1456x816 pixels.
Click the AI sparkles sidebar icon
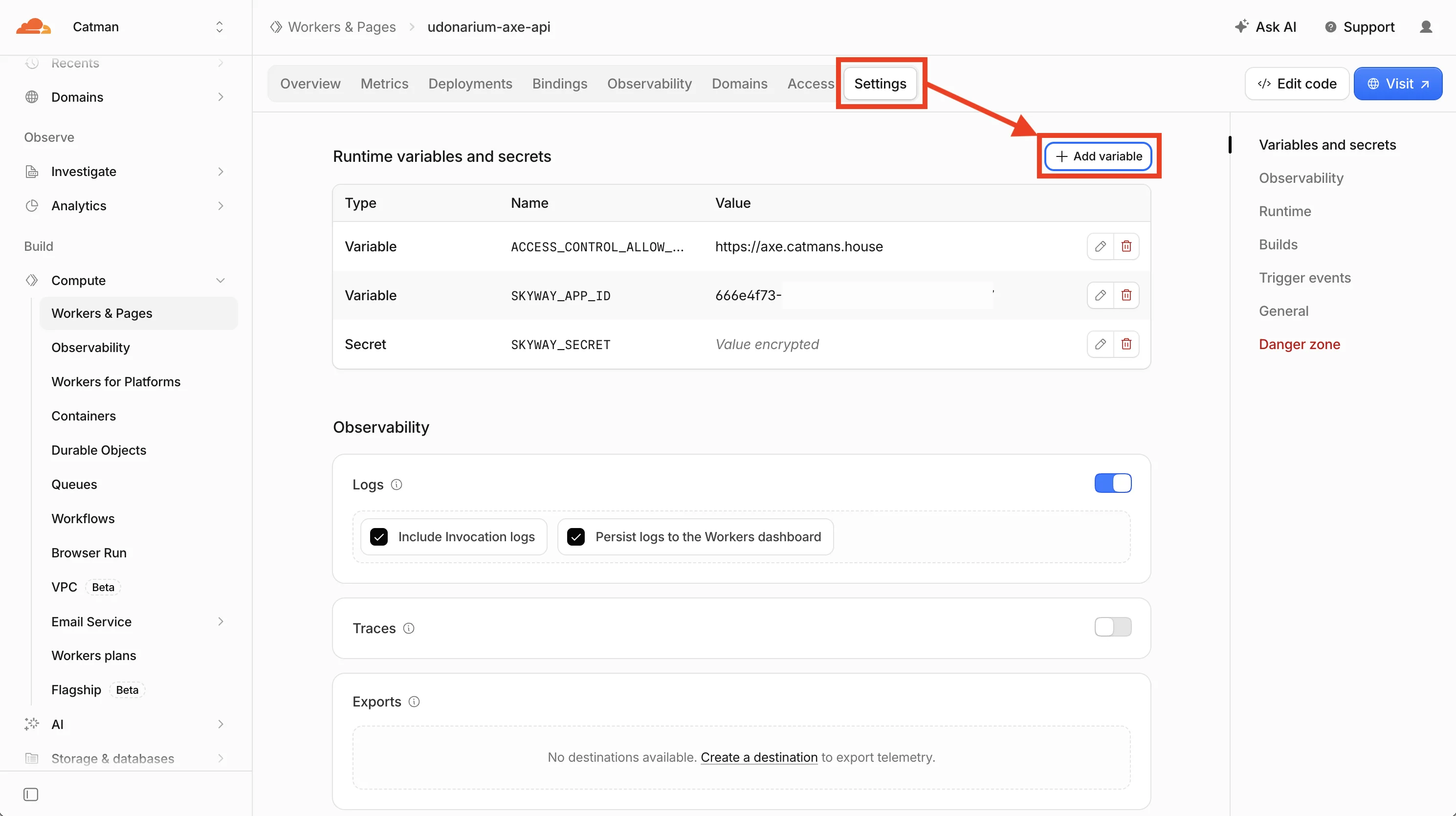[x=32, y=724]
